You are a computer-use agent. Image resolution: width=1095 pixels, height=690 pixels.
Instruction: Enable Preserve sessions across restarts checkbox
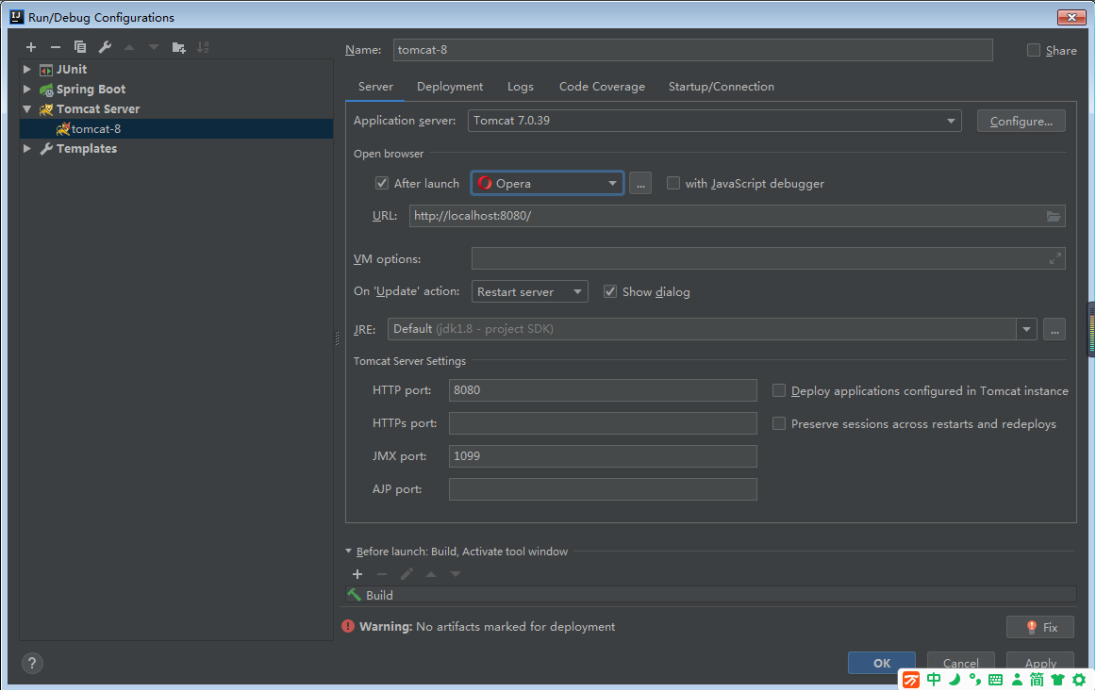point(779,423)
